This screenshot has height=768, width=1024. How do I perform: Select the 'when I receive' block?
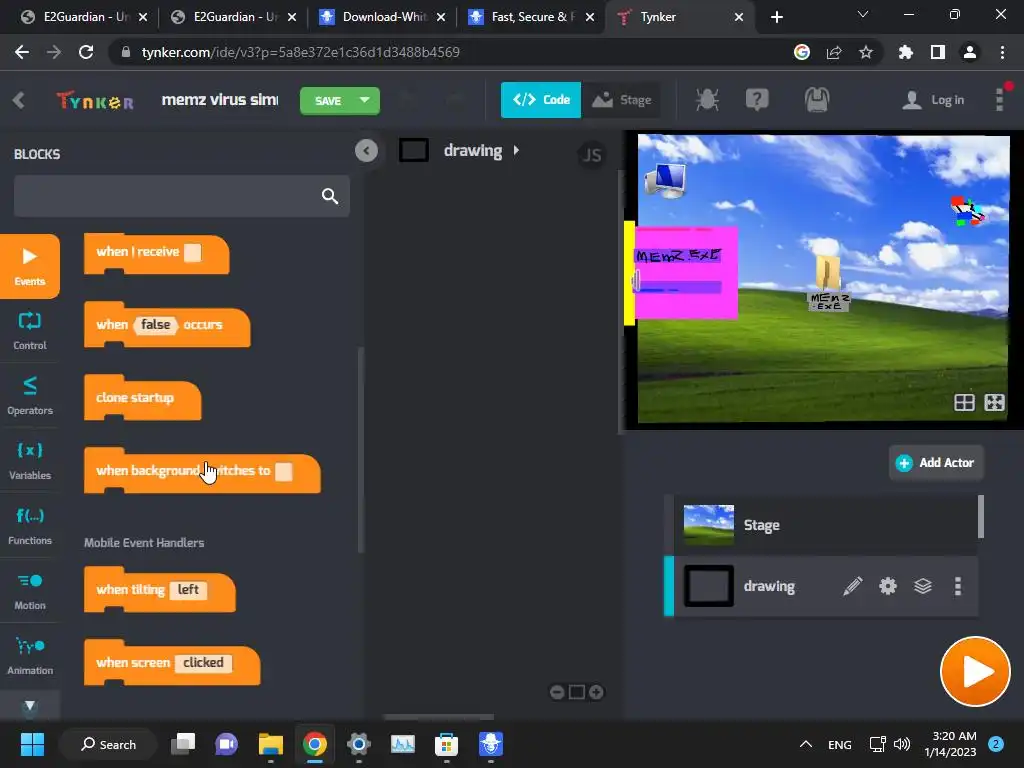click(x=156, y=253)
